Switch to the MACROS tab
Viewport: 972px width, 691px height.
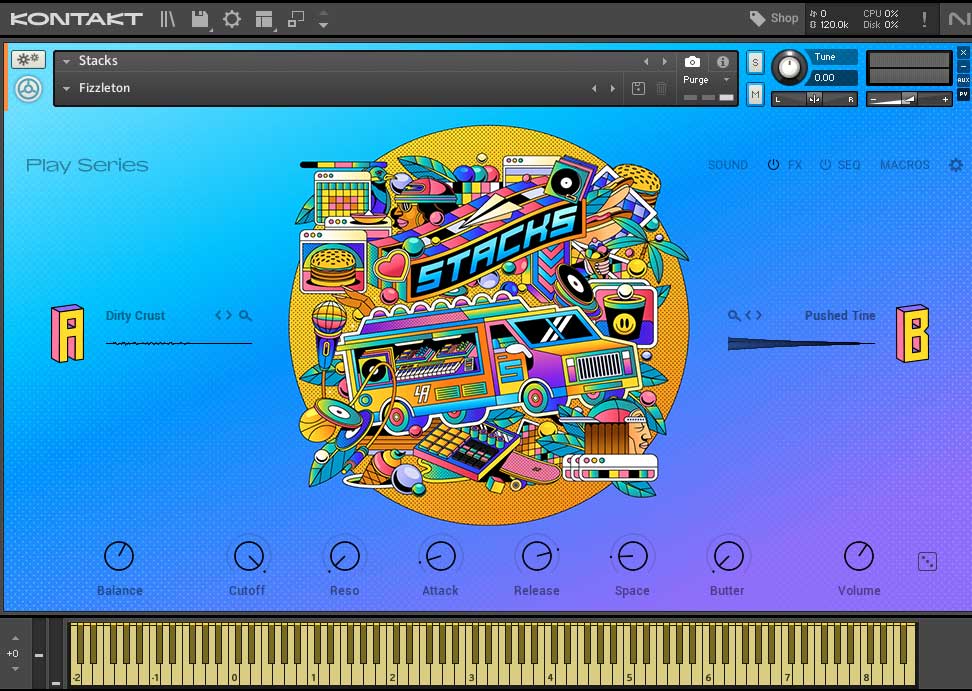click(x=904, y=165)
